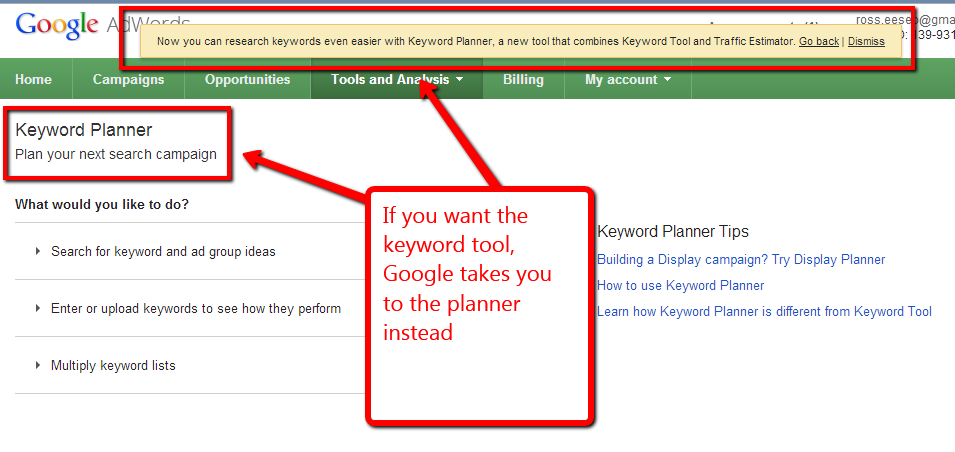Open How to use Keyword Planner link
Viewport: 955px width, 452px height.
coord(680,285)
